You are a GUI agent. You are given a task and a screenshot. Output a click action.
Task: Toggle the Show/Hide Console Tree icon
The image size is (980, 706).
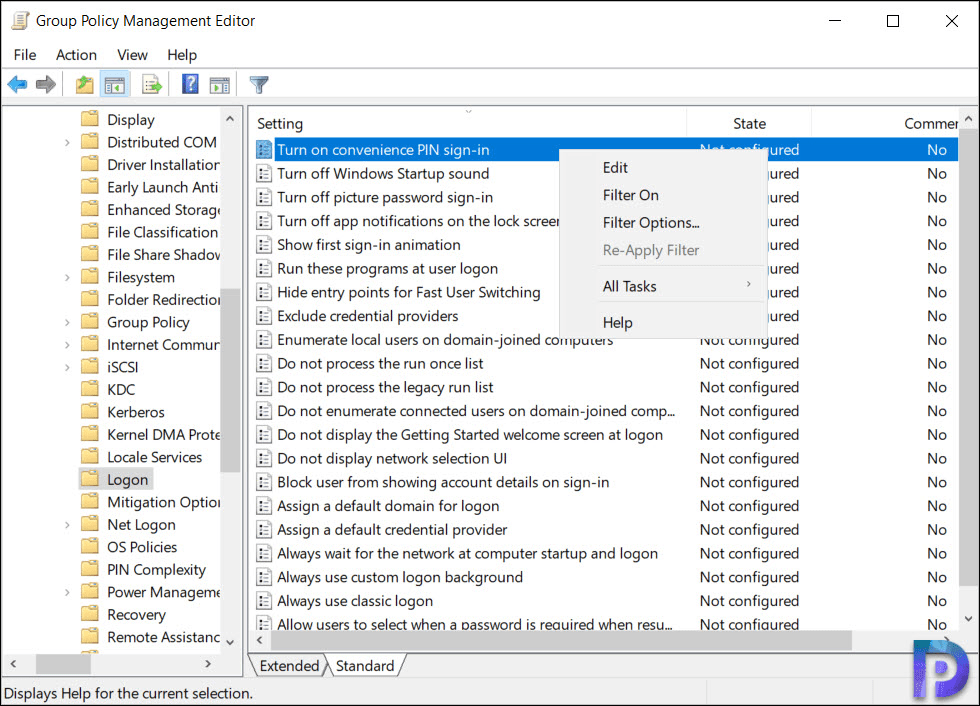(115, 84)
